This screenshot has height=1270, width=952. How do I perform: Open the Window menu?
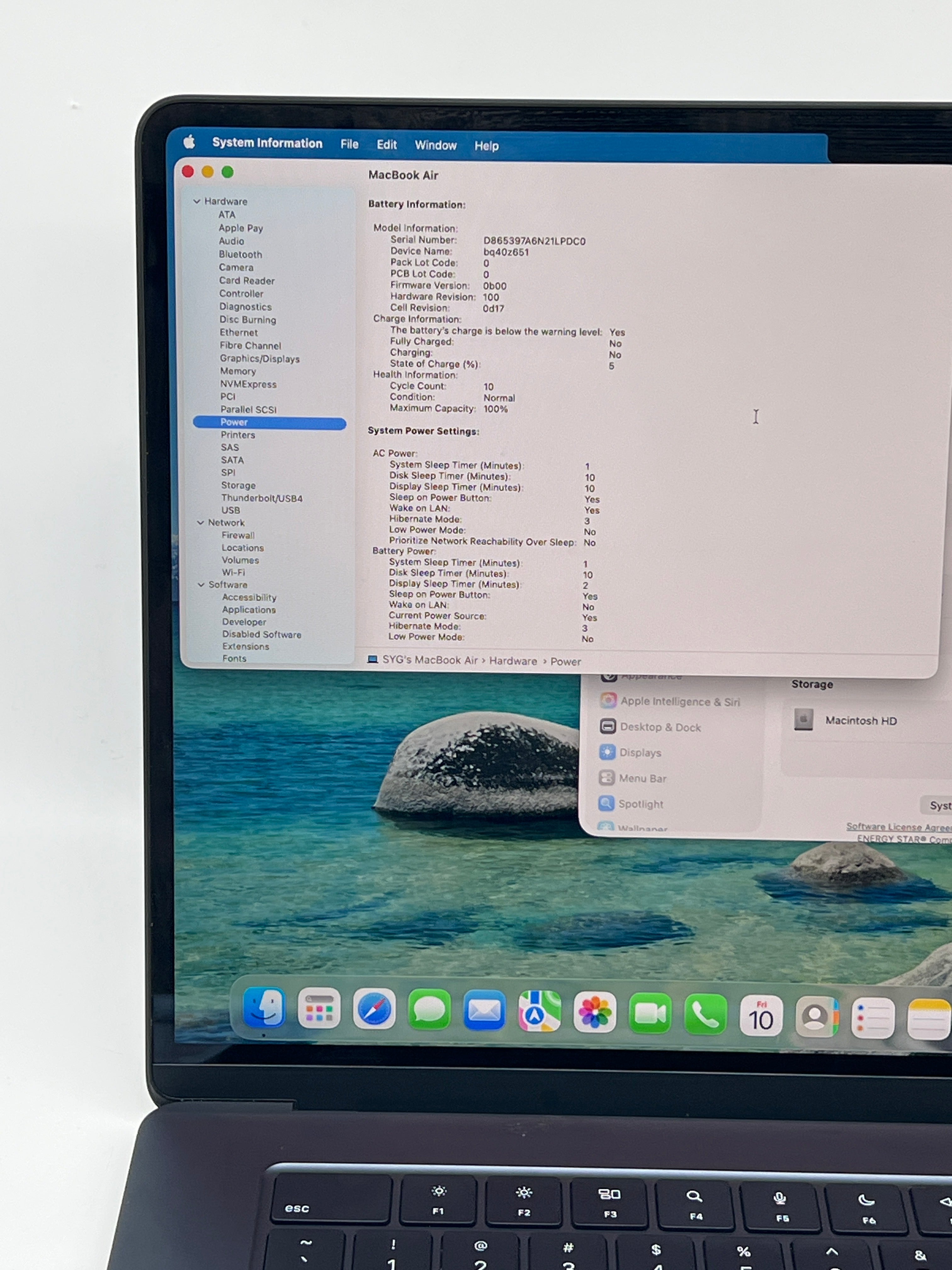435,145
